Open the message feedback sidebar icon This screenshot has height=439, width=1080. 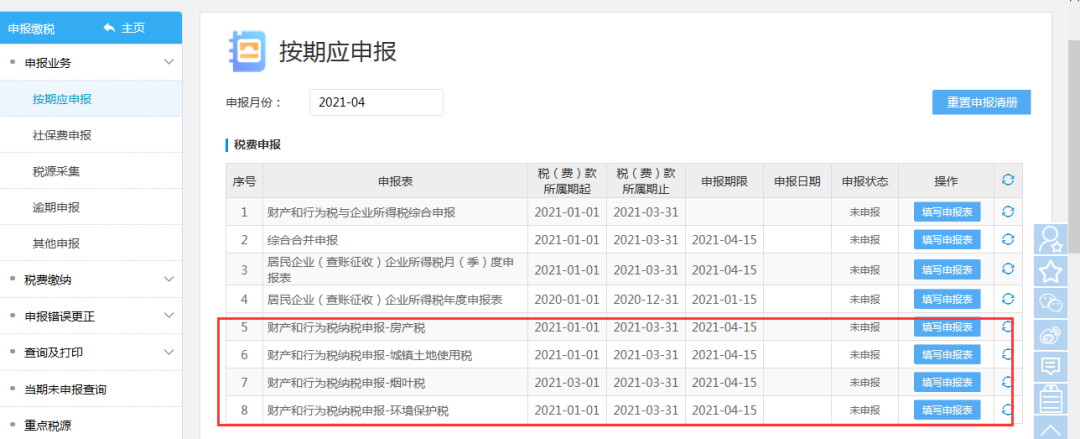[1050, 367]
